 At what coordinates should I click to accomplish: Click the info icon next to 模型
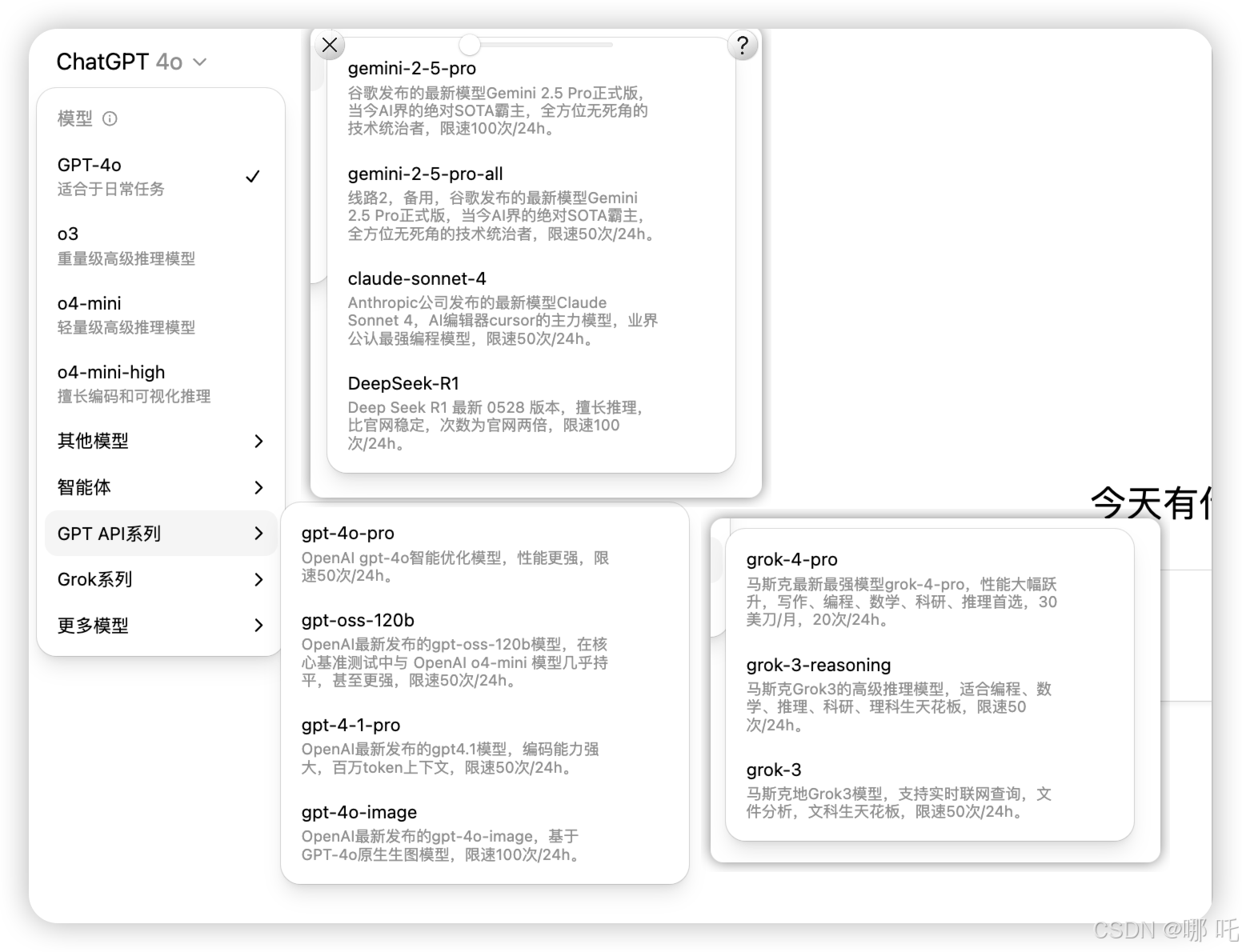click(110, 118)
